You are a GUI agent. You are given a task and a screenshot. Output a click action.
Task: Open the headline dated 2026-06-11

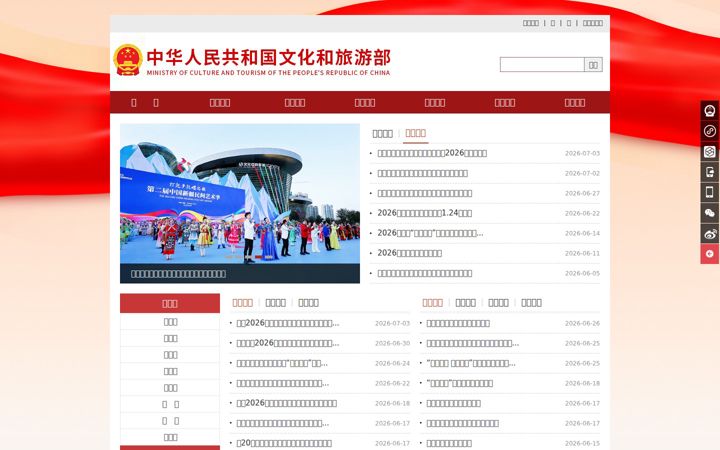click(410, 253)
